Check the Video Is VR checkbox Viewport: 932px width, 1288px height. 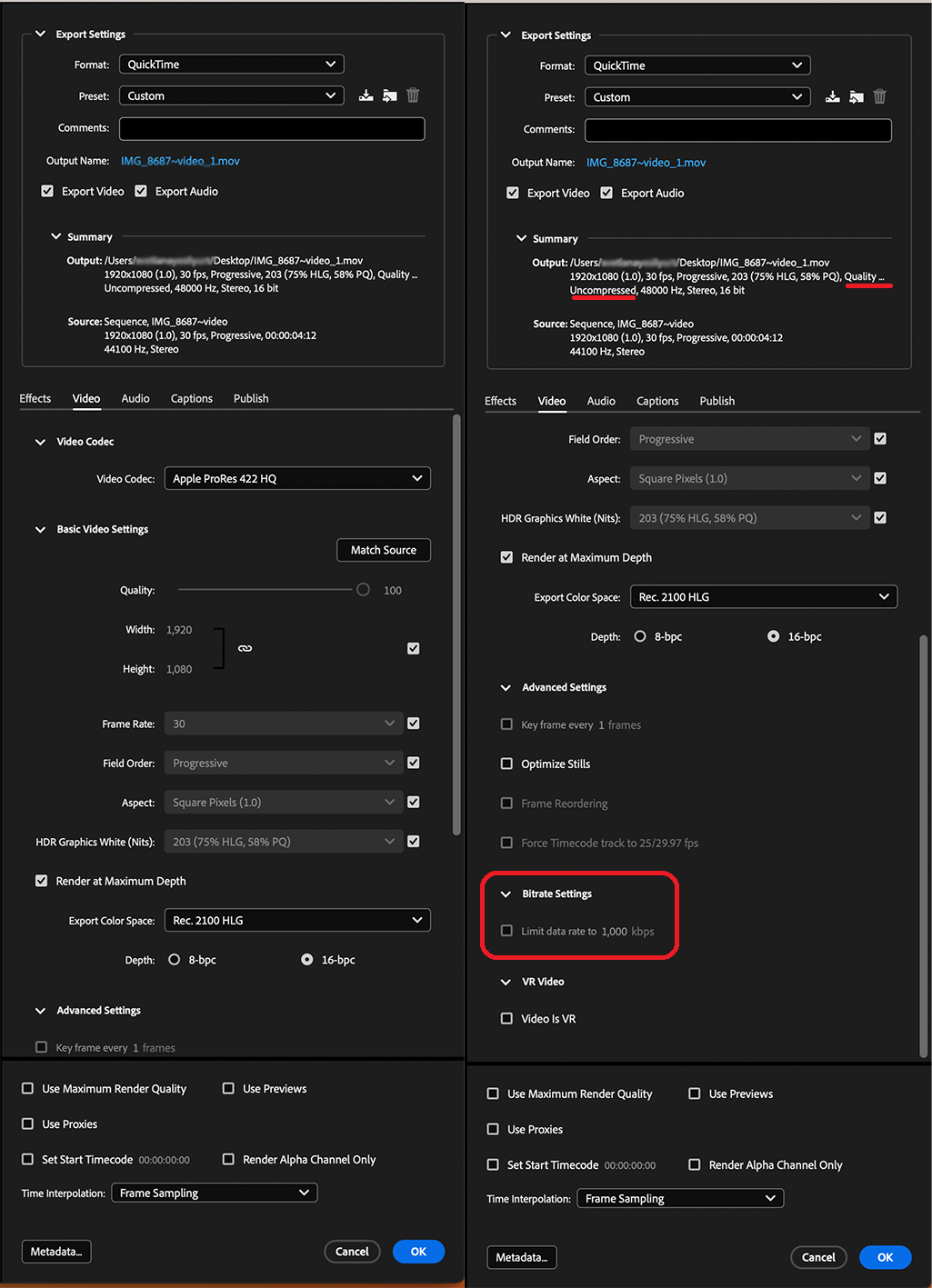tap(506, 1019)
